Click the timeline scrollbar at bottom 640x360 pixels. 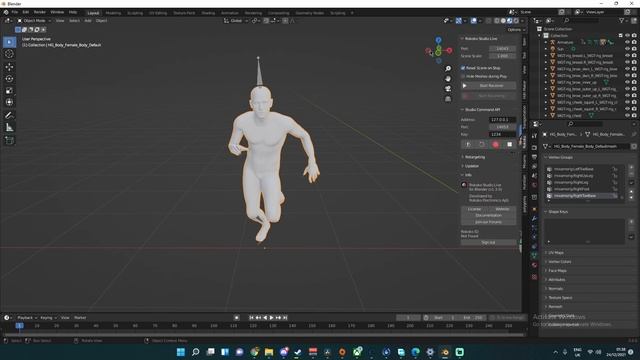263,335
